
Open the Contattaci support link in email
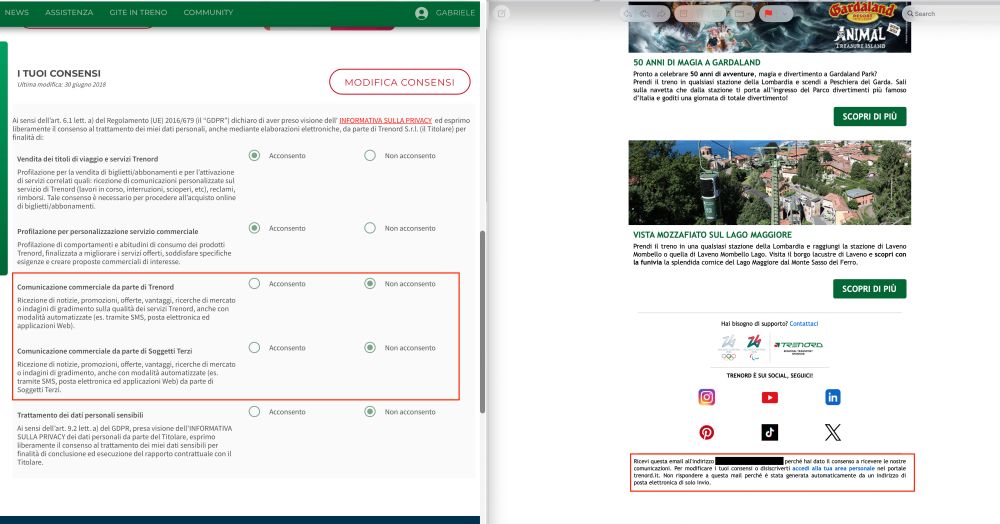804,324
